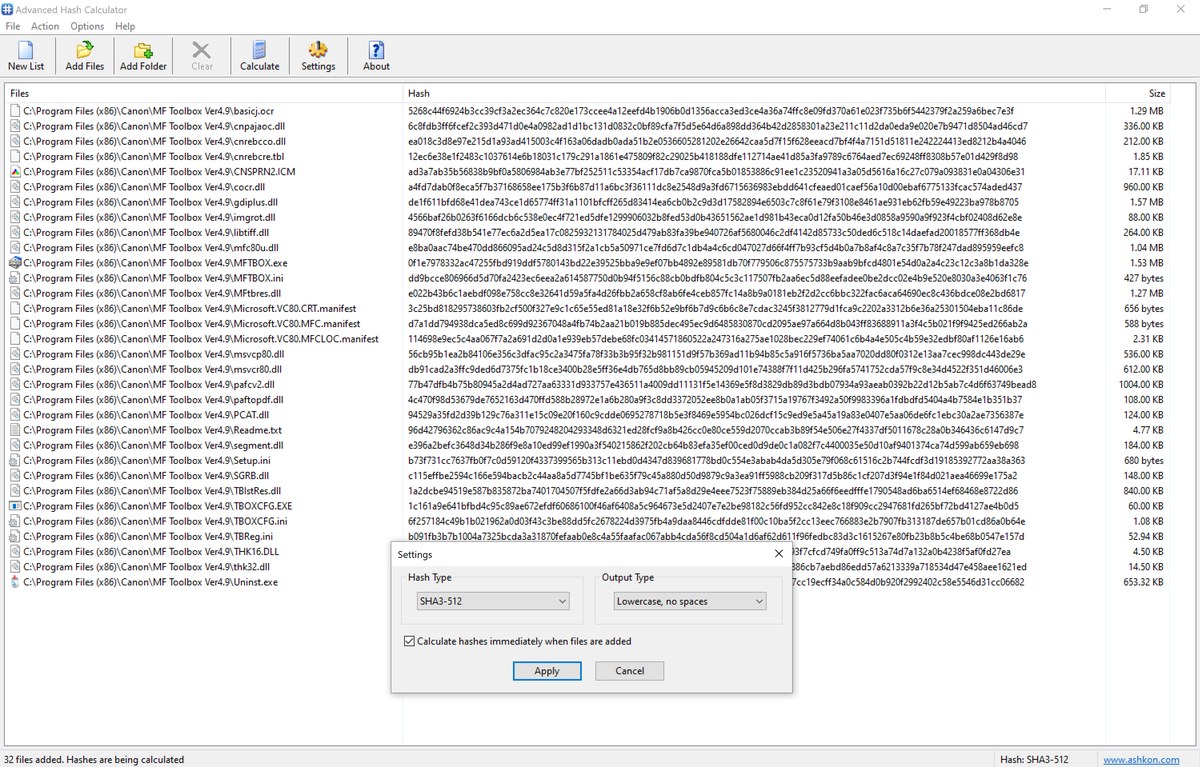Image resolution: width=1200 pixels, height=767 pixels.
Task: Click the MFTBOX.exe application icon
Action: click(15, 263)
